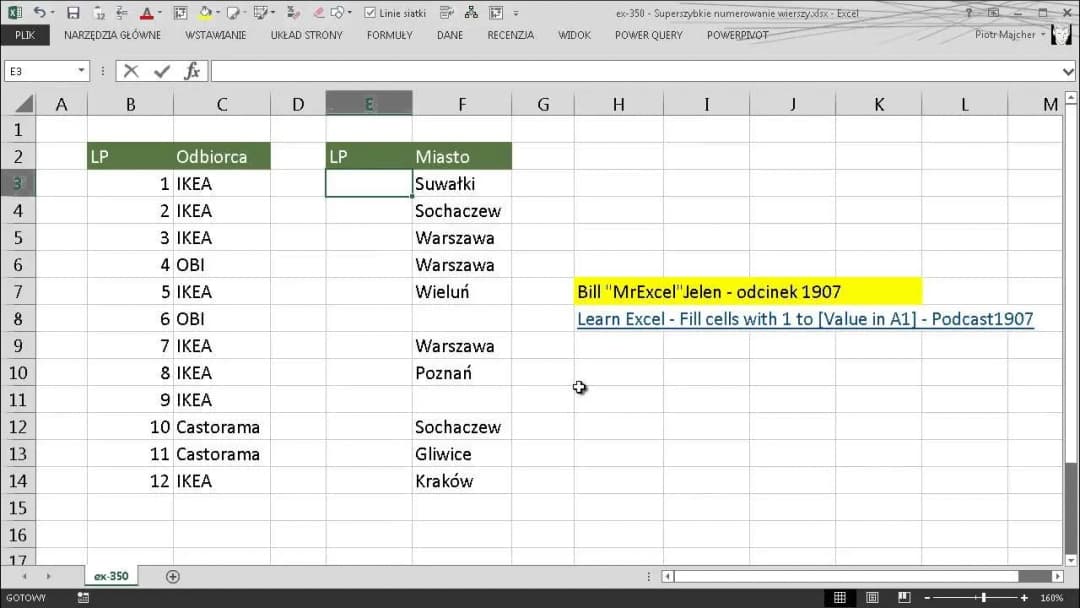Click the Undo arrow icon

pos(40,13)
